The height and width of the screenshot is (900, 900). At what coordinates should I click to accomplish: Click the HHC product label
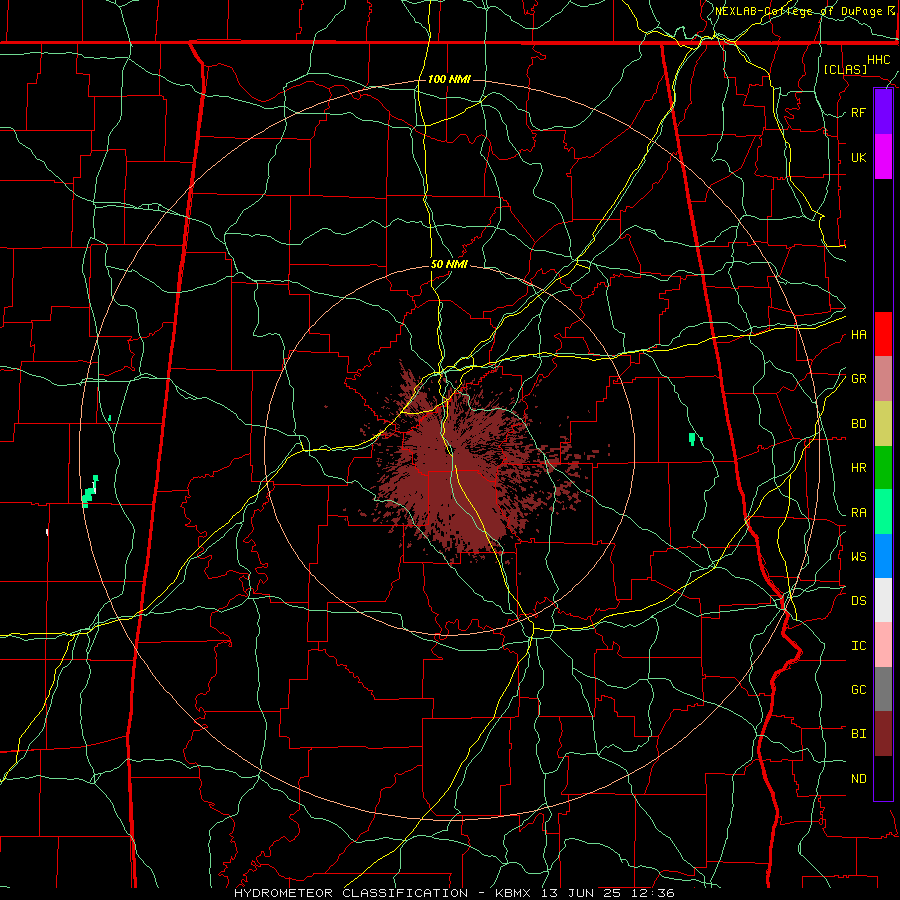tap(878, 60)
